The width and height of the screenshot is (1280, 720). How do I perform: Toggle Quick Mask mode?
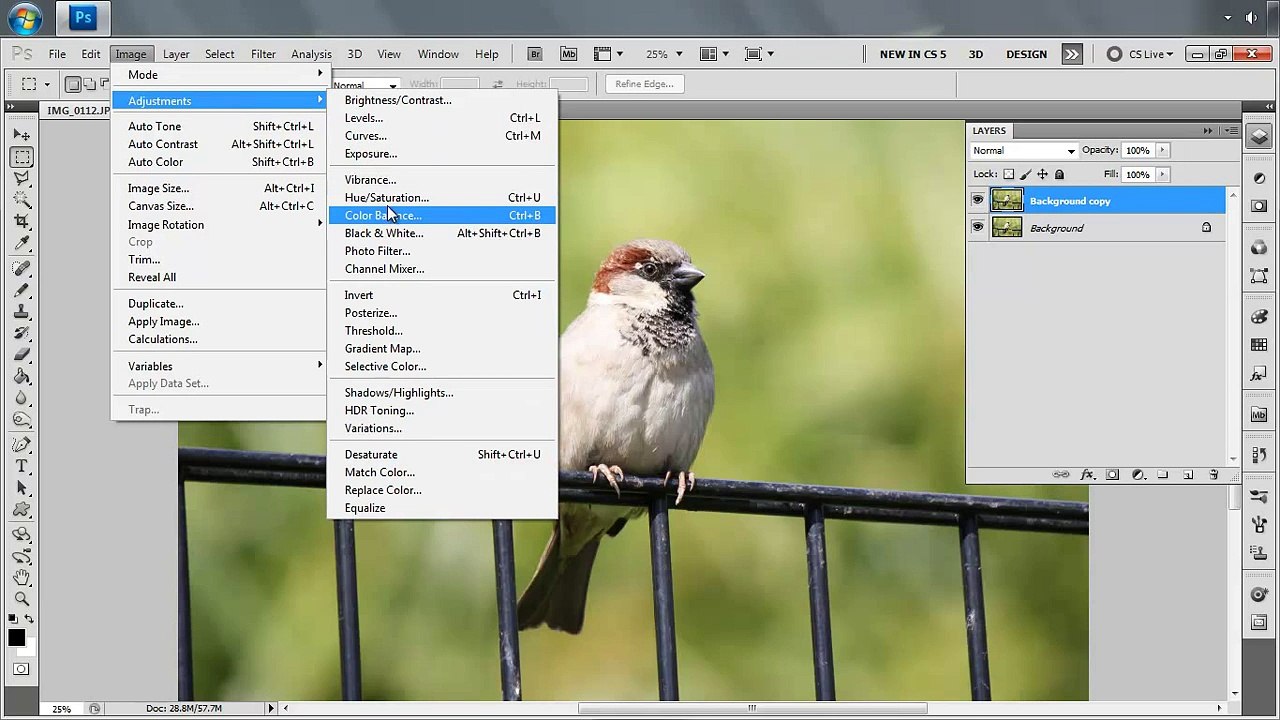22,669
